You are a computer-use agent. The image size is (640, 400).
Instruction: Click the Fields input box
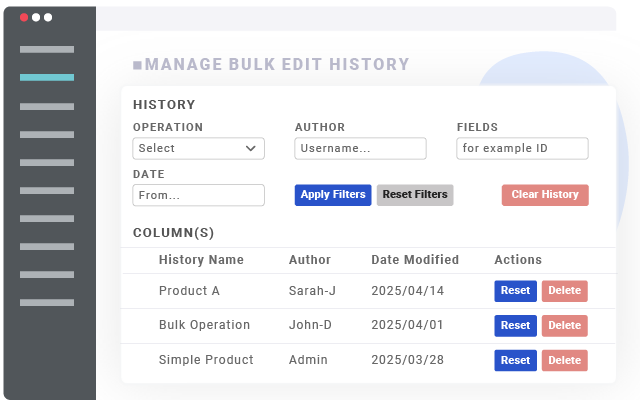pos(522,148)
